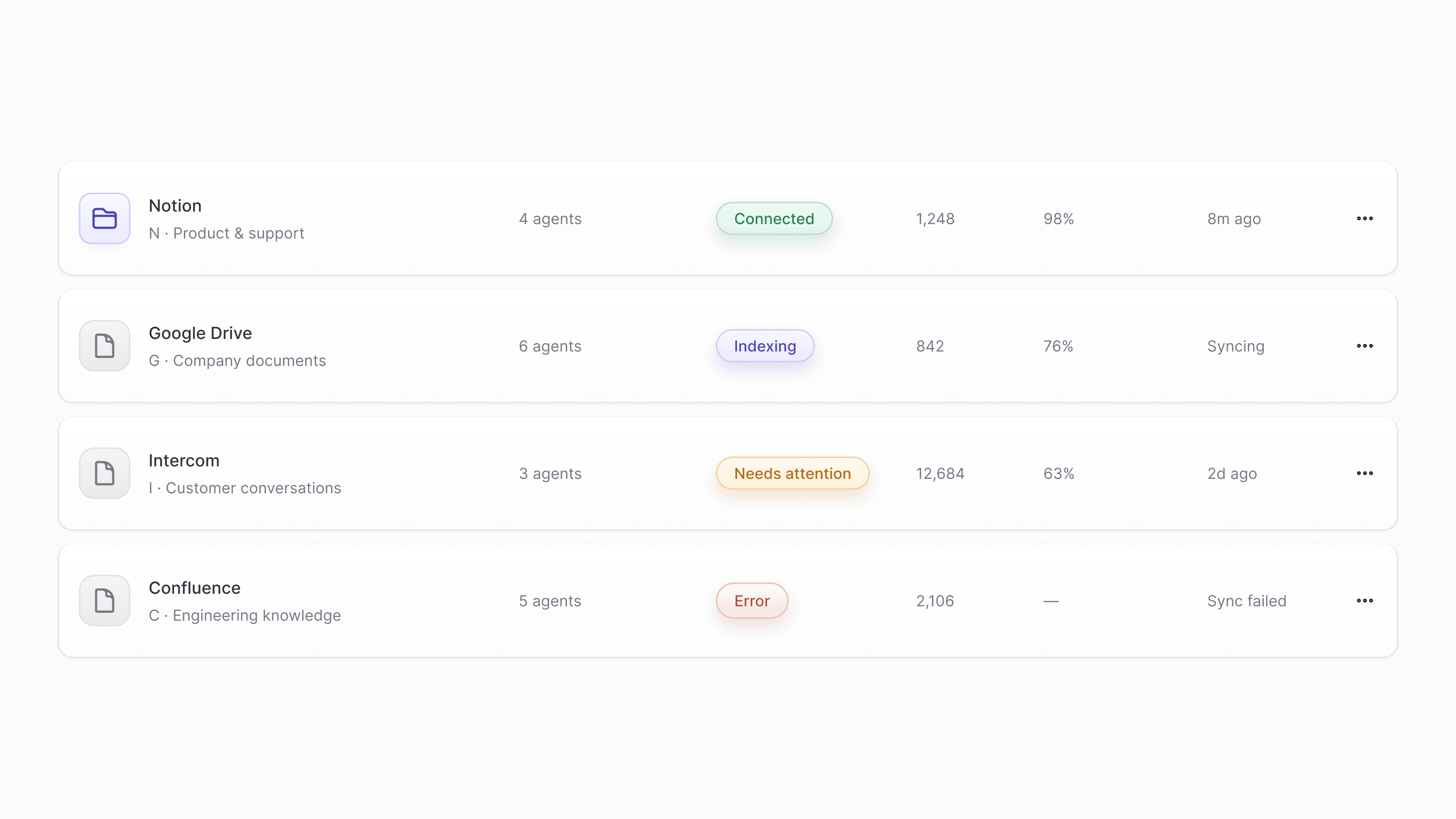Click the '8m ago' sync time
Image resolution: width=1456 pixels, height=819 pixels.
click(x=1234, y=219)
